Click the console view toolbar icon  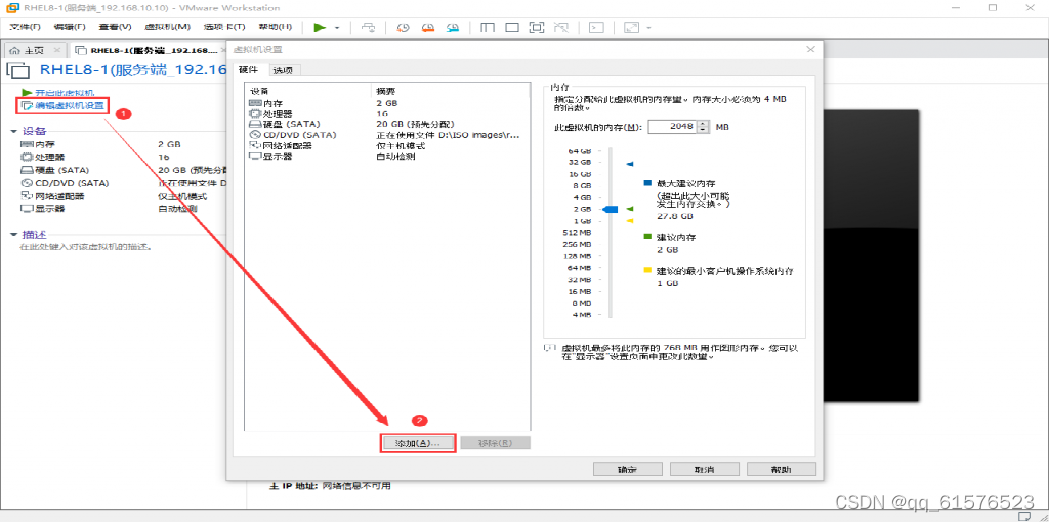point(596,27)
